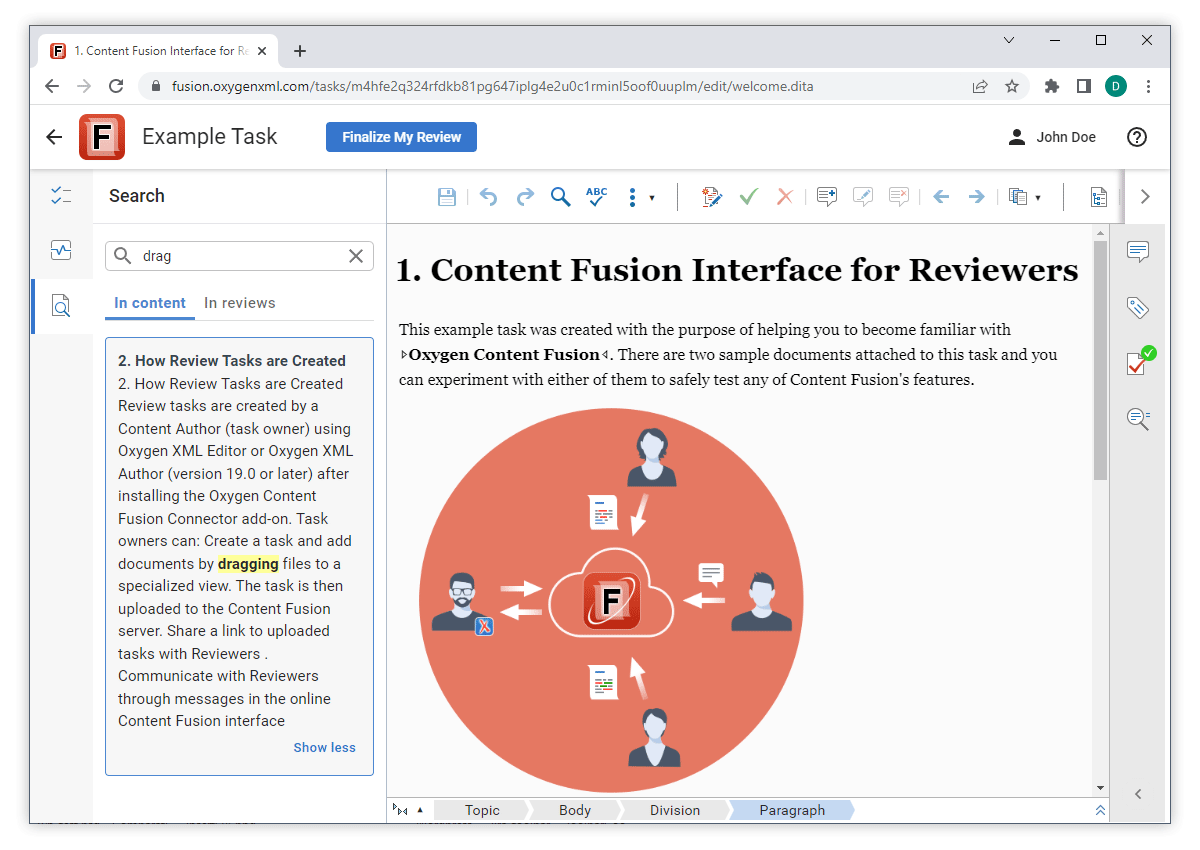This screenshot has height=850, width=1200.
Task: Click Finalize My Review button
Action: [401, 137]
